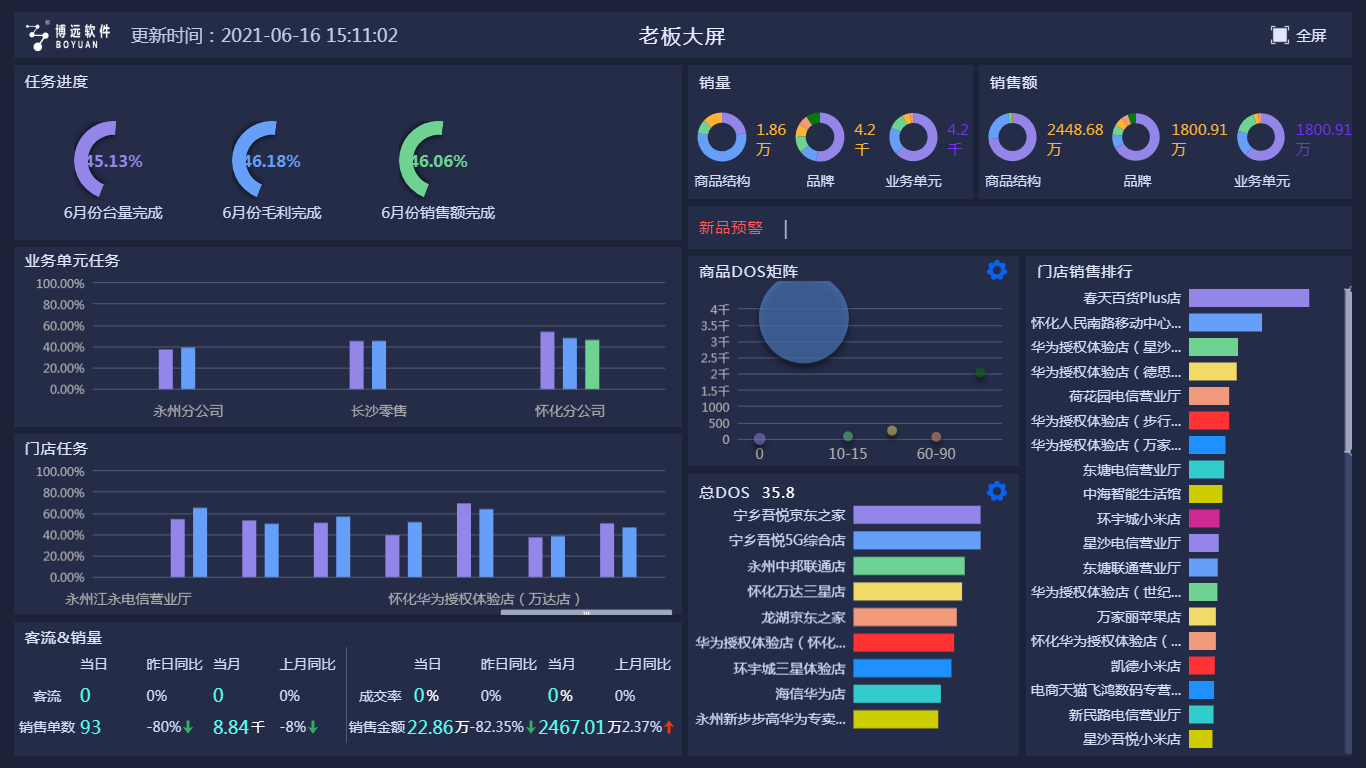Screen dimensions: 1366x768
Task: Click the 全屏 fullscreen label
Action: pyautogui.click(x=1311, y=35)
